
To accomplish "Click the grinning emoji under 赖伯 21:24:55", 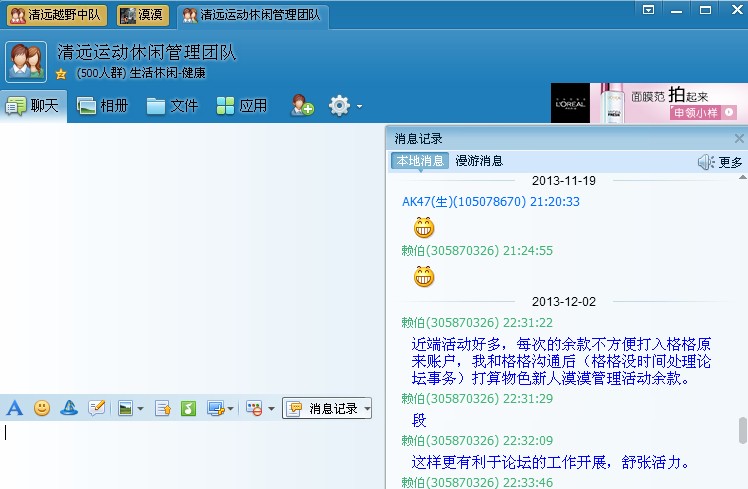I will pos(424,277).
